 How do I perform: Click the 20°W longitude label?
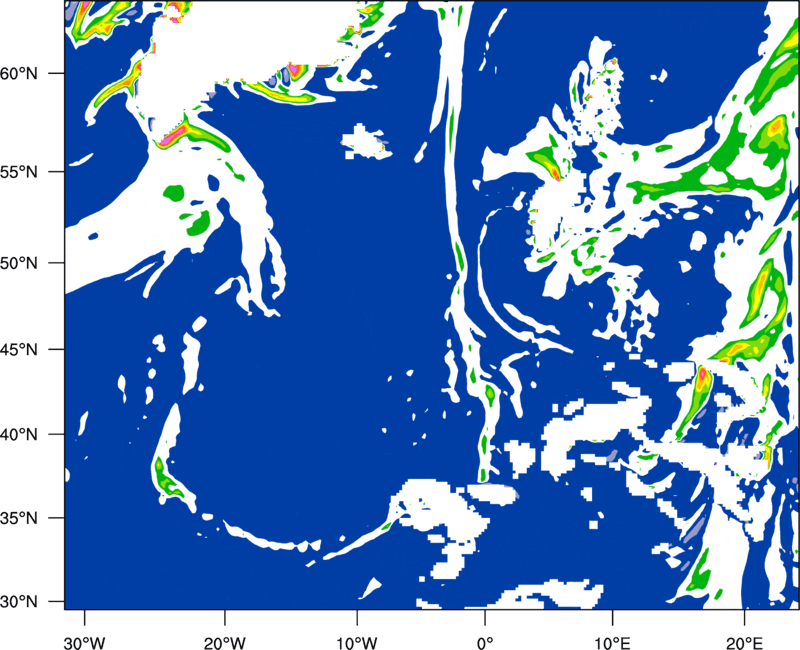point(224,642)
